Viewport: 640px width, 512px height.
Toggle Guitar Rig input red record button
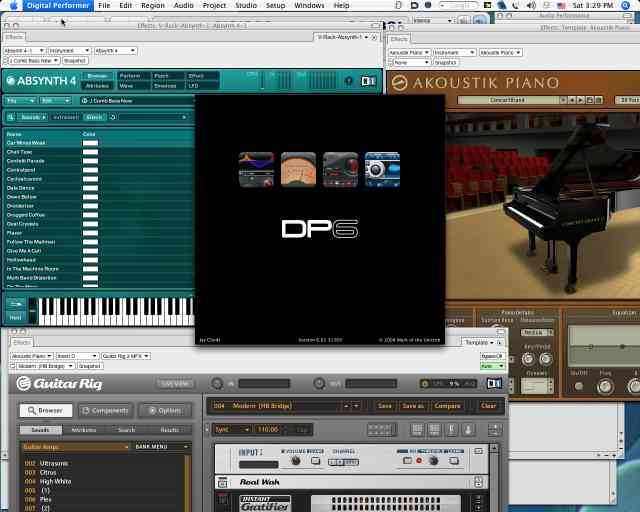point(418,461)
